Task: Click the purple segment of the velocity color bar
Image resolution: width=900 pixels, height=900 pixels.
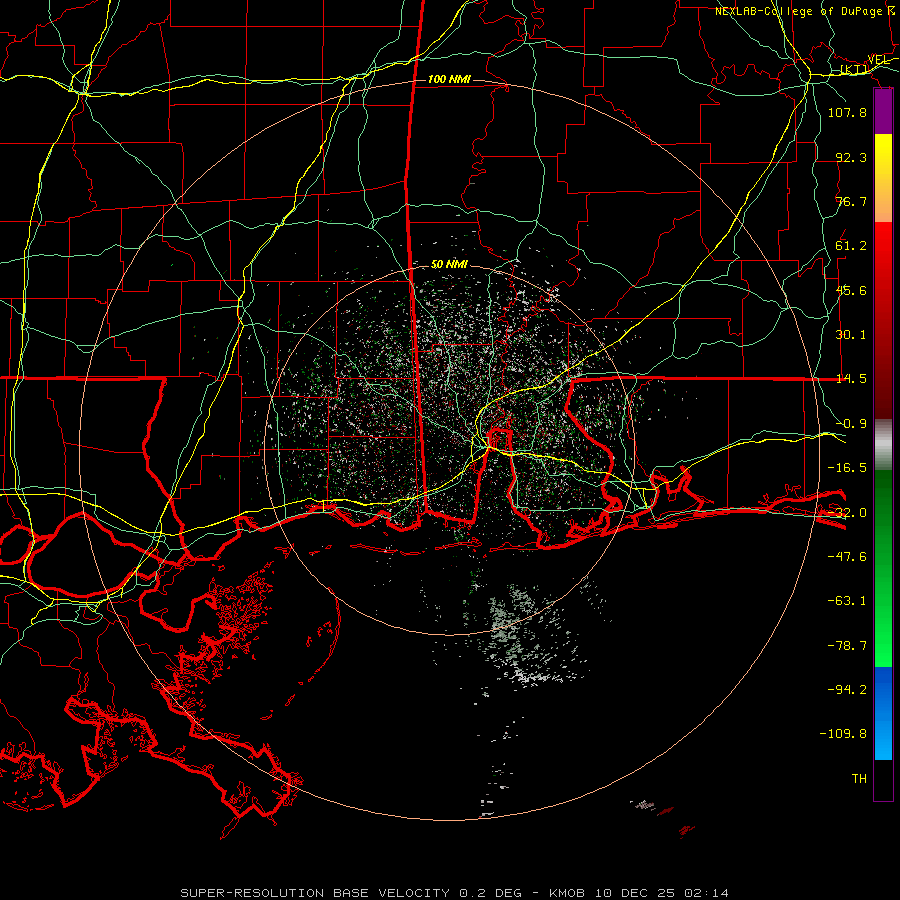Action: [883, 112]
